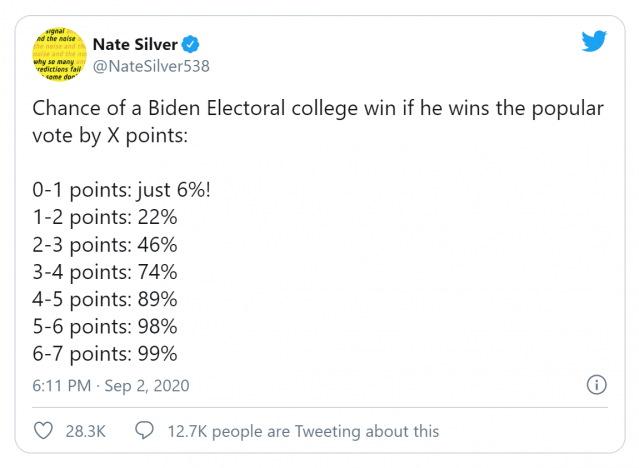Screen dimensions: 639x468
Task: Click the '4-5 points: 89%' line
Action: (x=105, y=299)
